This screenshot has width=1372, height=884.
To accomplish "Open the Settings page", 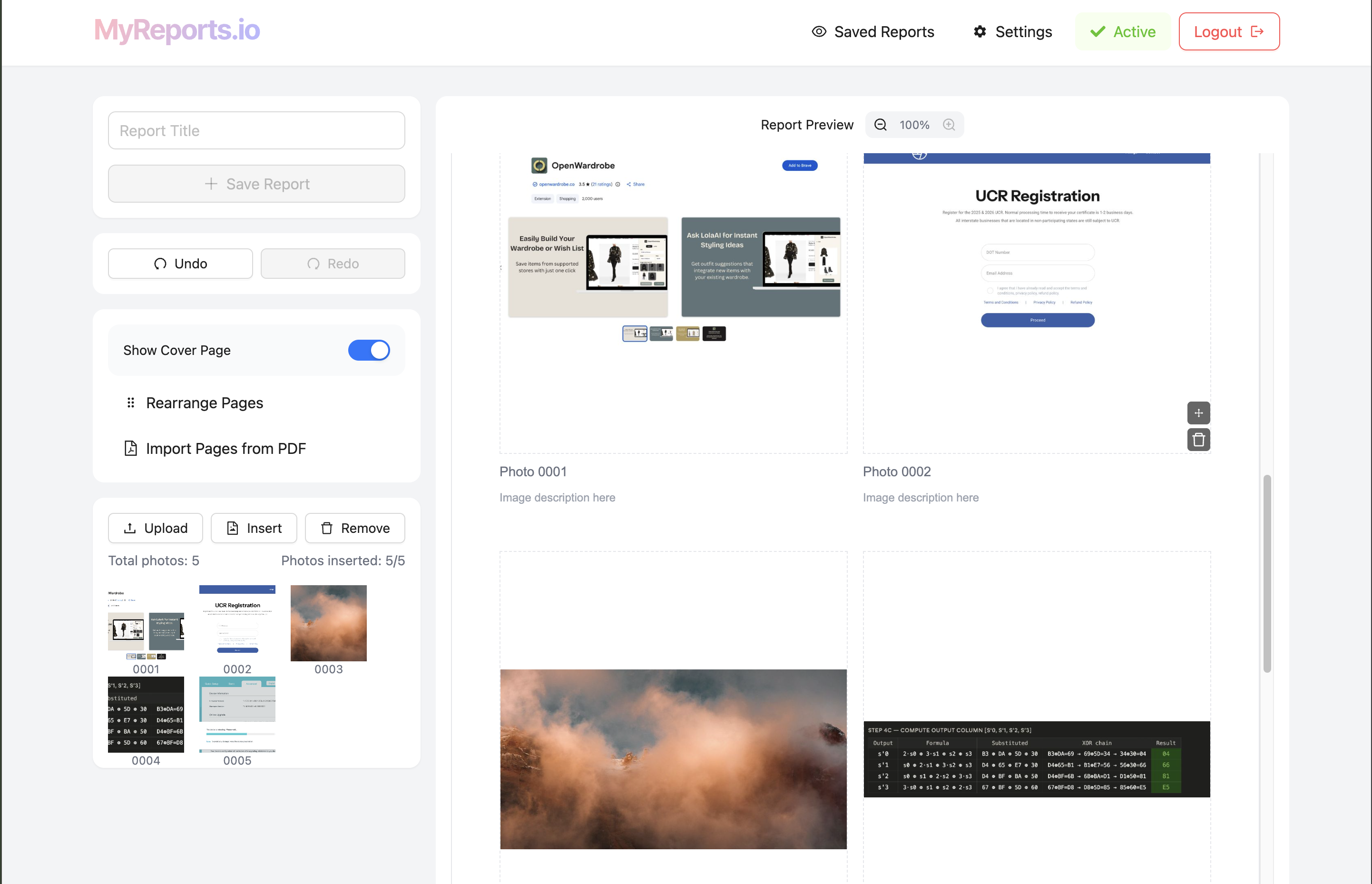I will [1012, 31].
